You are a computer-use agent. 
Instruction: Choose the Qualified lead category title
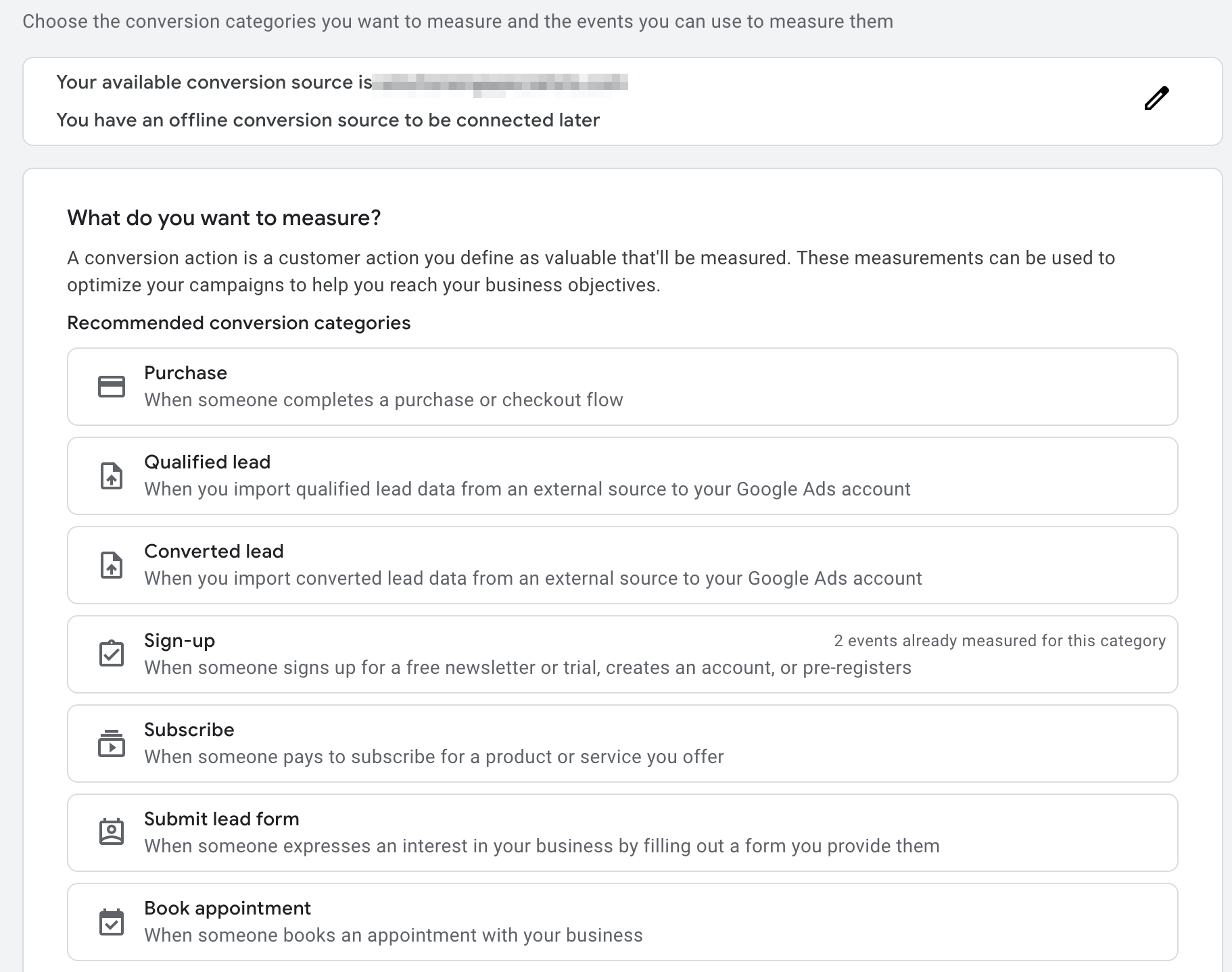(207, 462)
